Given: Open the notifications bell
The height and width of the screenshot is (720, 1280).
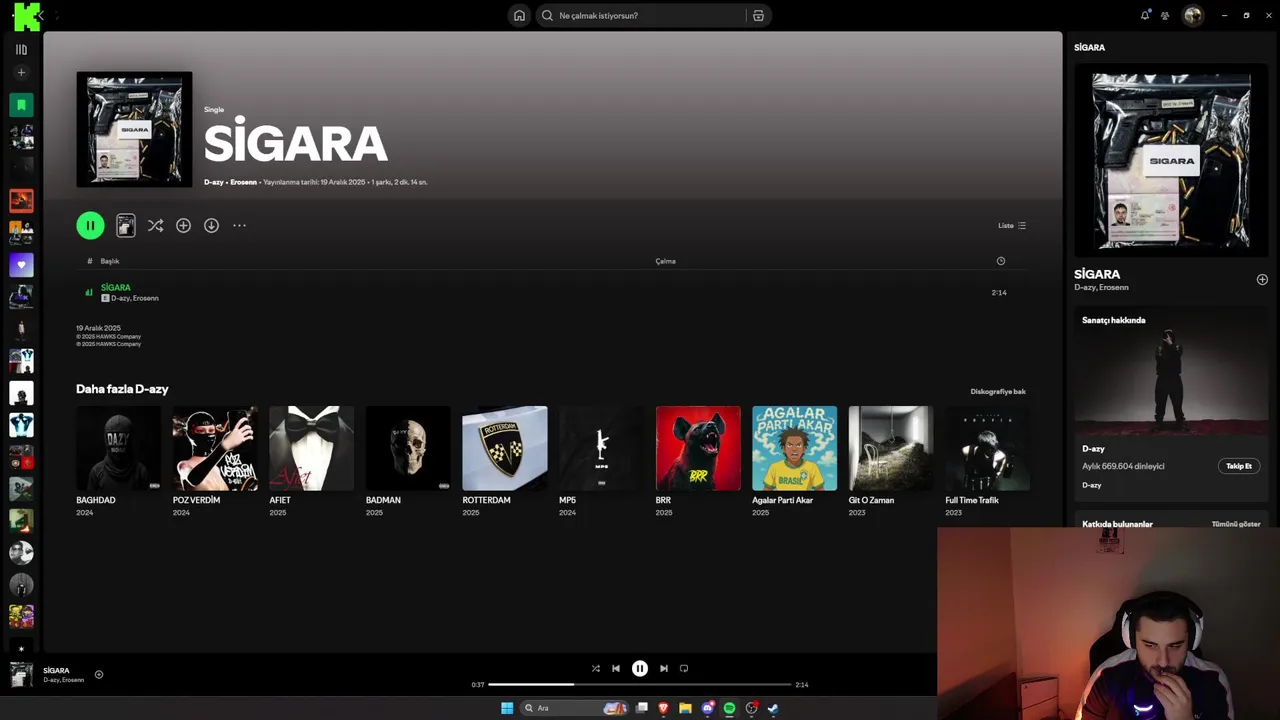Looking at the screenshot, I should tap(1145, 15).
